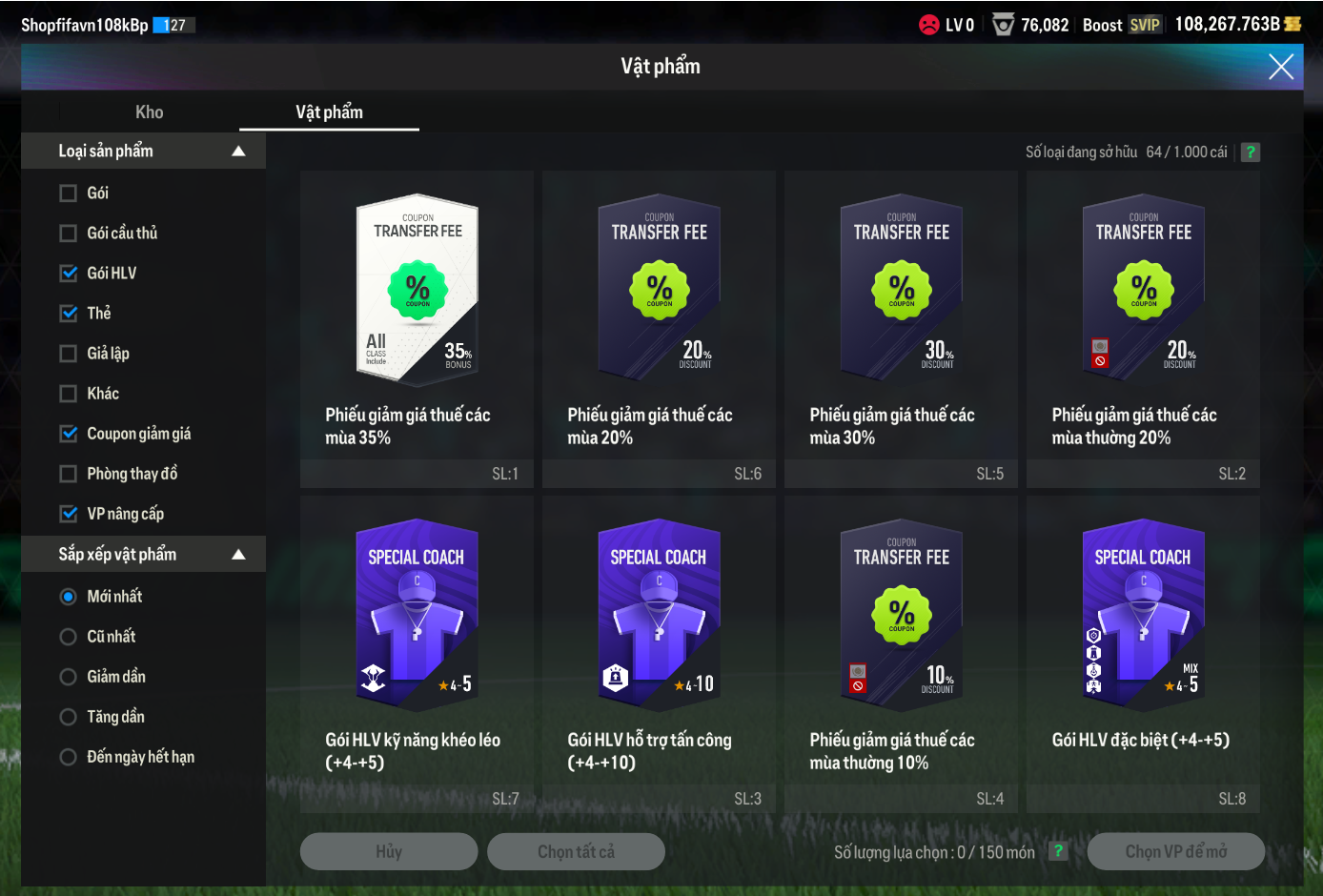The image size is (1323, 896).
Task: Collapse the Sắp xếp vật phẩm section
Action: coord(238,555)
